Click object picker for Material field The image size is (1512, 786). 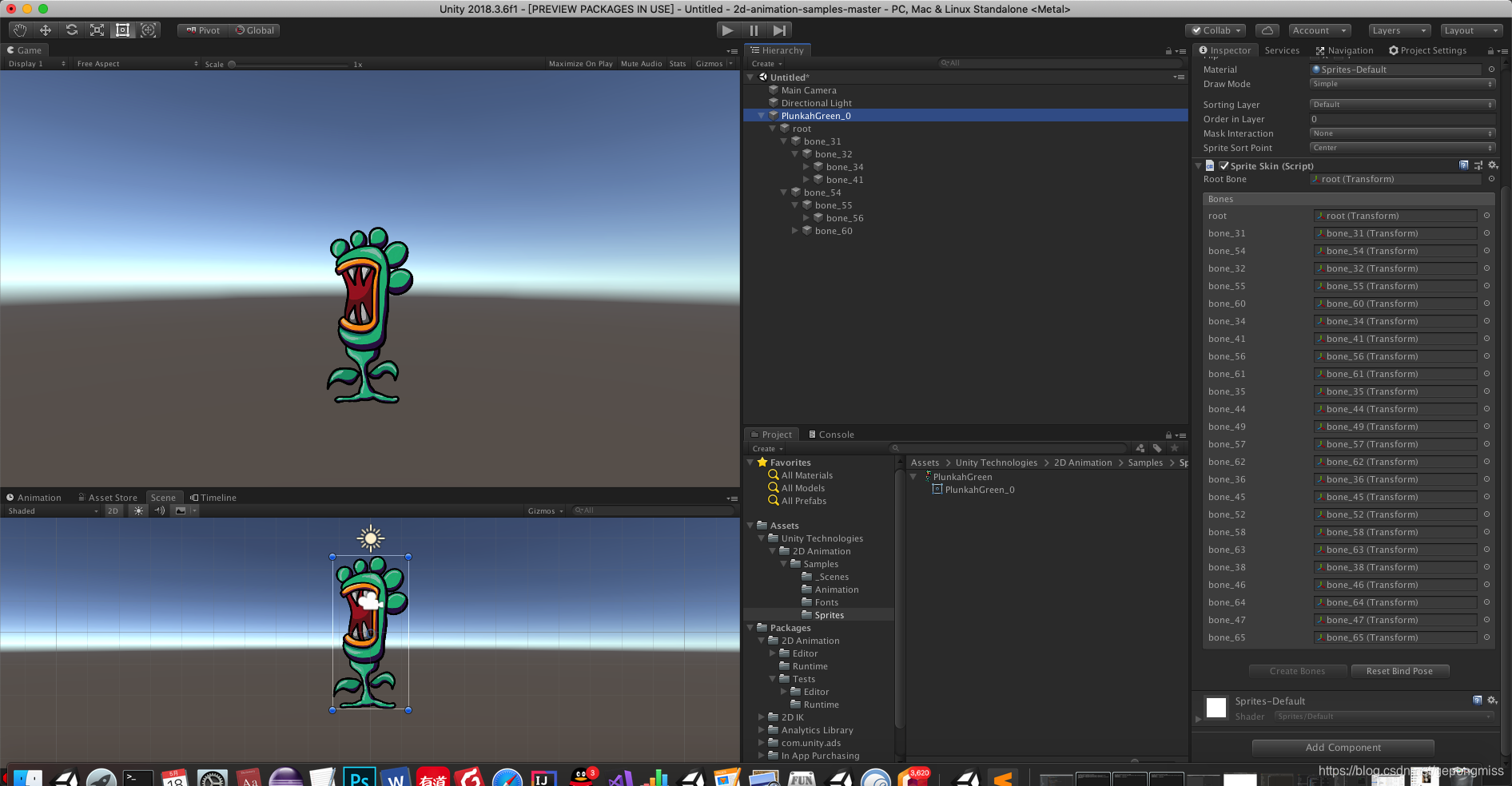pos(1490,69)
